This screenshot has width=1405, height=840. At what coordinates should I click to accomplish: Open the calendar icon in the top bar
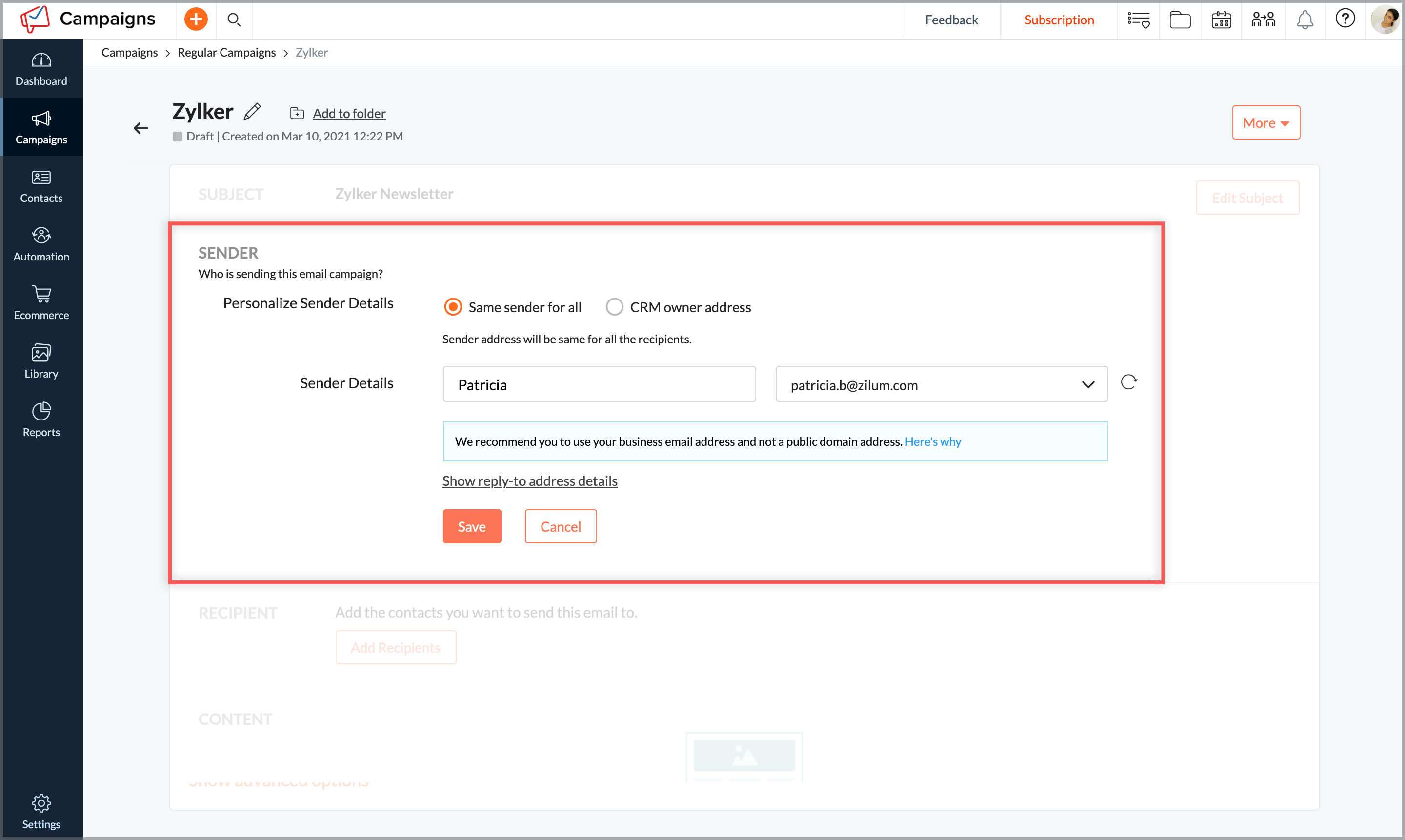(x=1222, y=19)
